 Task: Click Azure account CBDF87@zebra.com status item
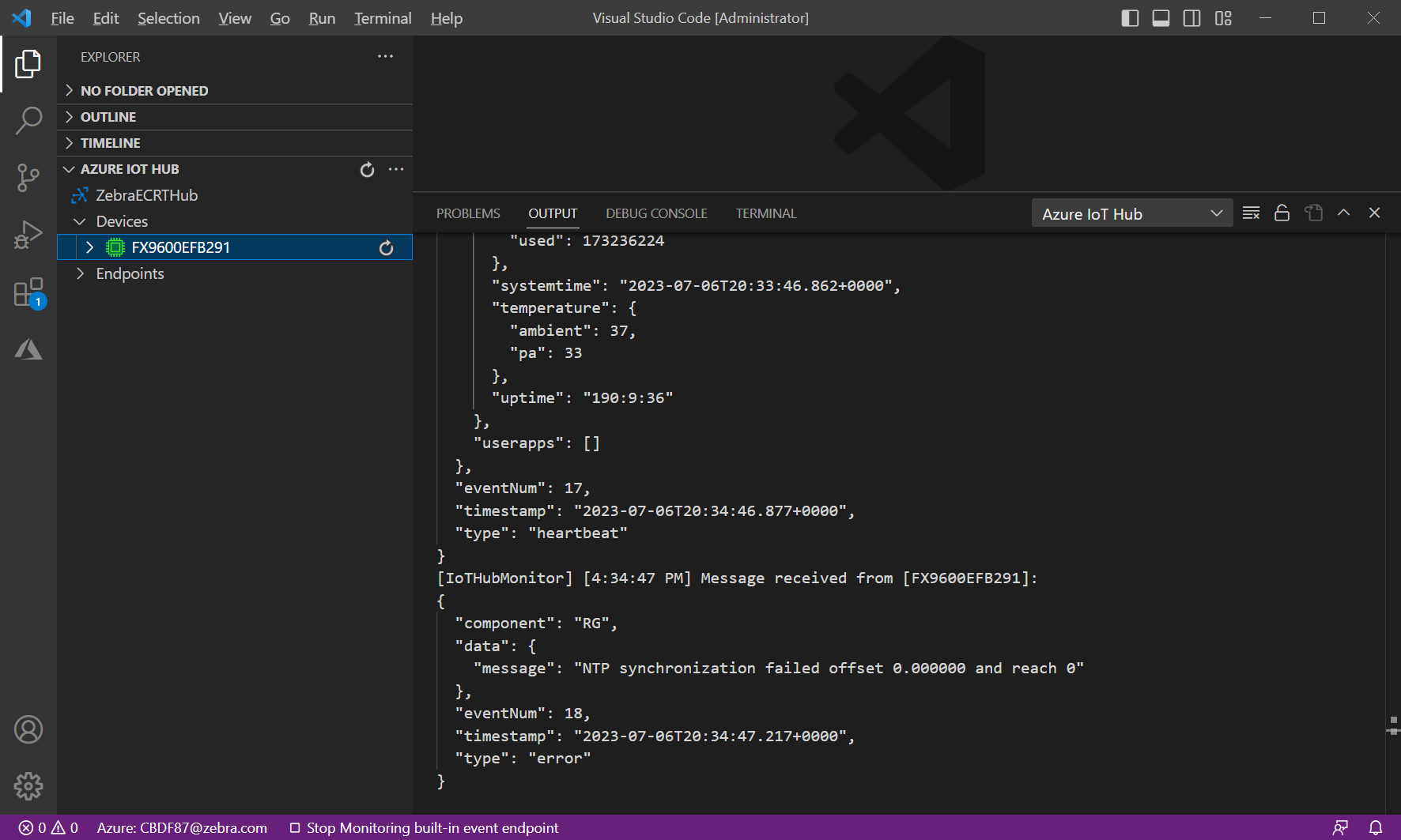tap(182, 827)
